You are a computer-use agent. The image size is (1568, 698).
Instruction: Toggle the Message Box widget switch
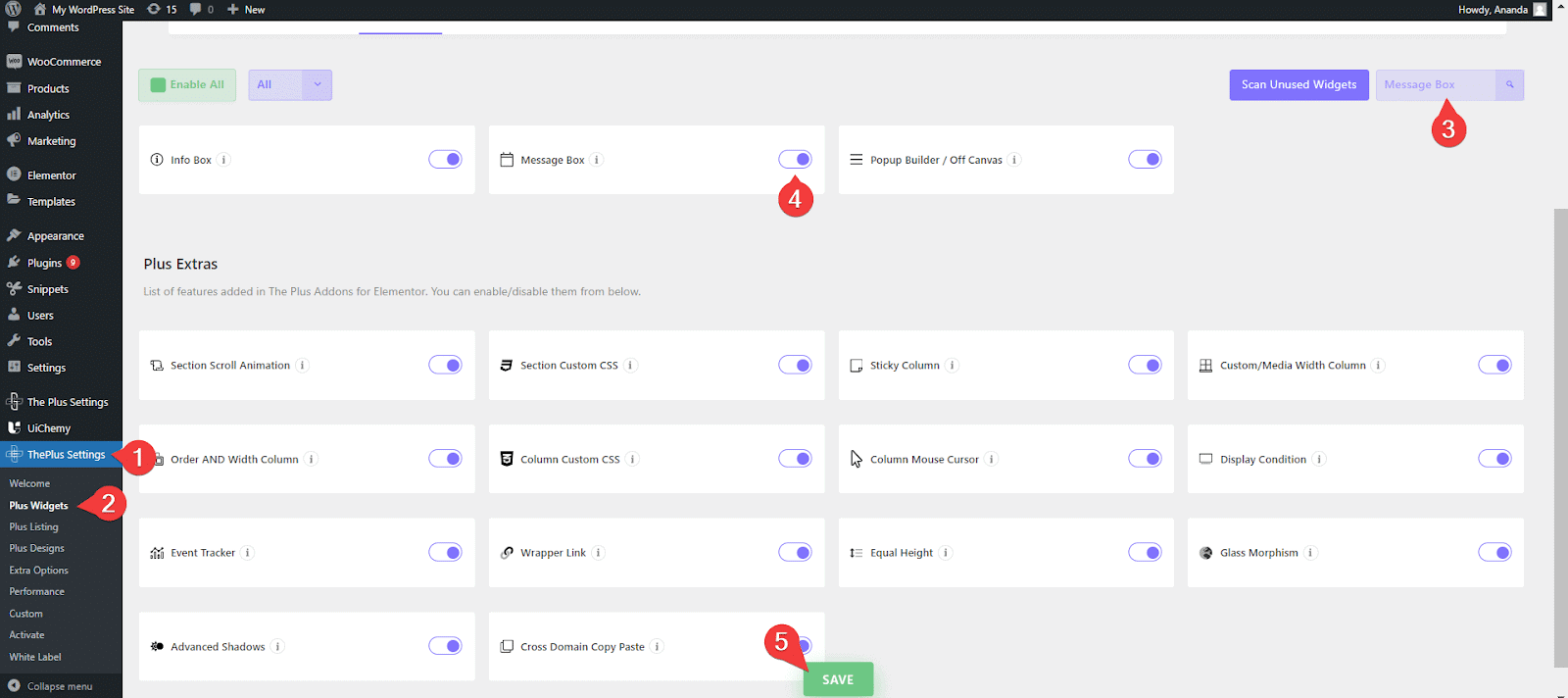point(795,160)
